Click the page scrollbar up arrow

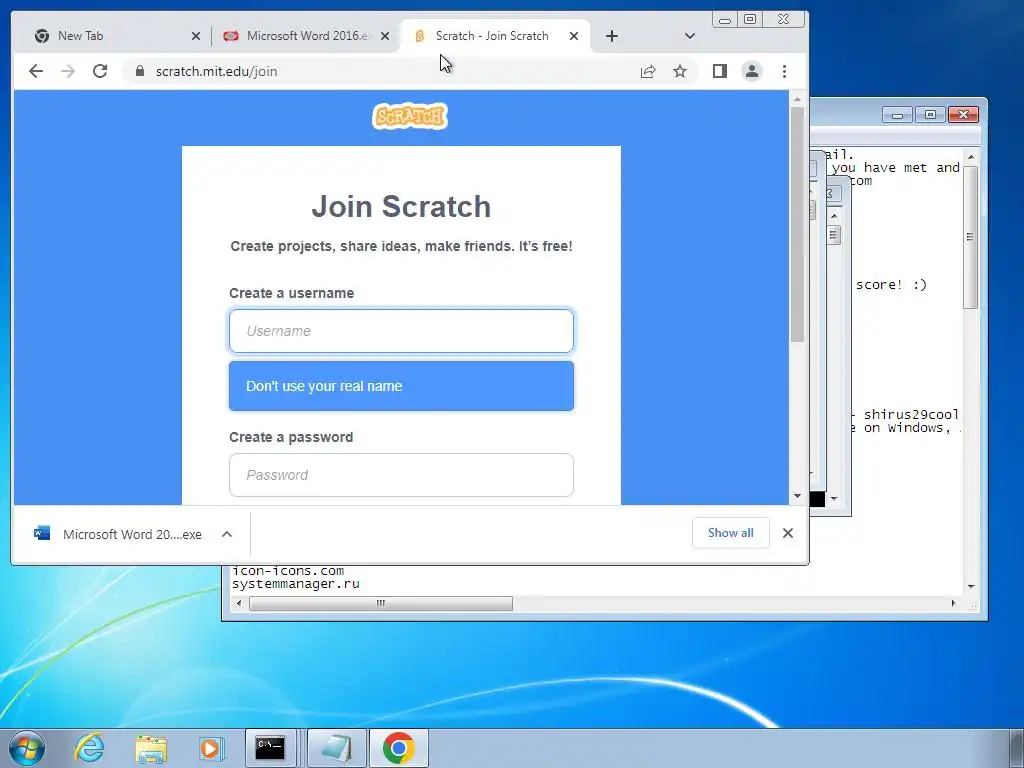(x=797, y=99)
